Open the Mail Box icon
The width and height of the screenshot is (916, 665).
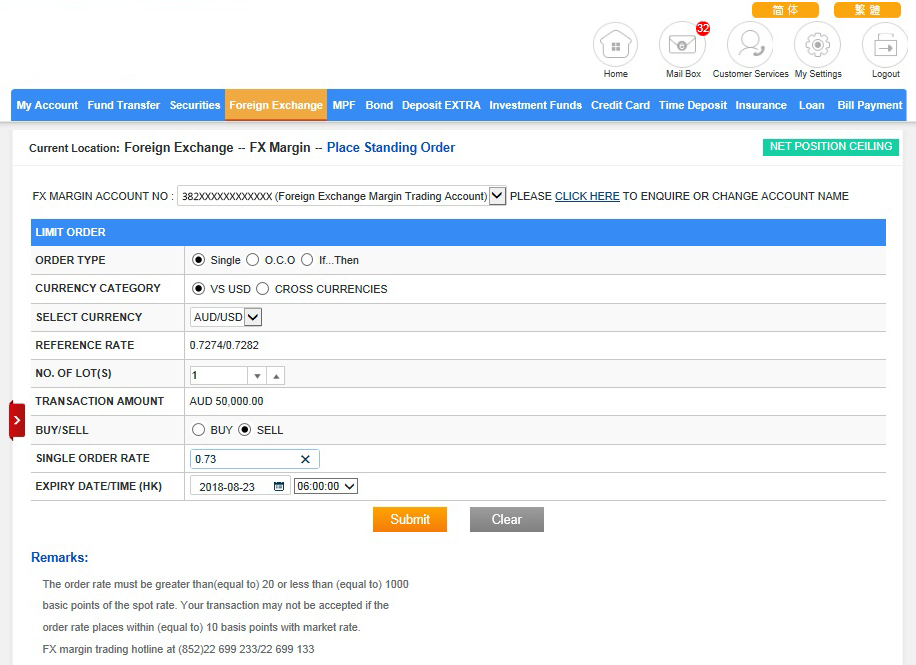pyautogui.click(x=682, y=45)
